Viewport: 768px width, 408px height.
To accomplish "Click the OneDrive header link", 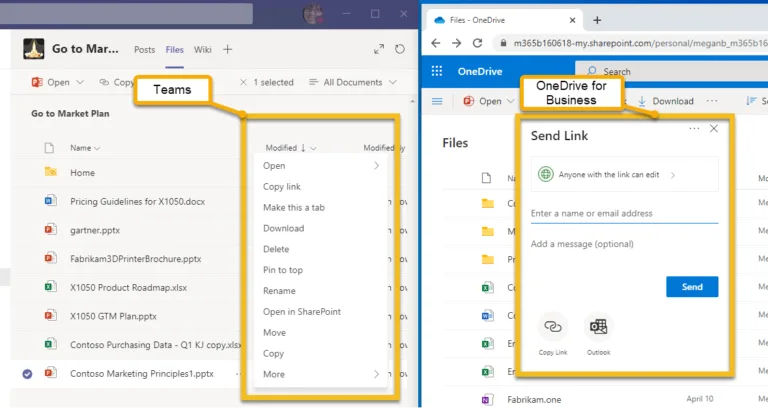I will 480,72.
